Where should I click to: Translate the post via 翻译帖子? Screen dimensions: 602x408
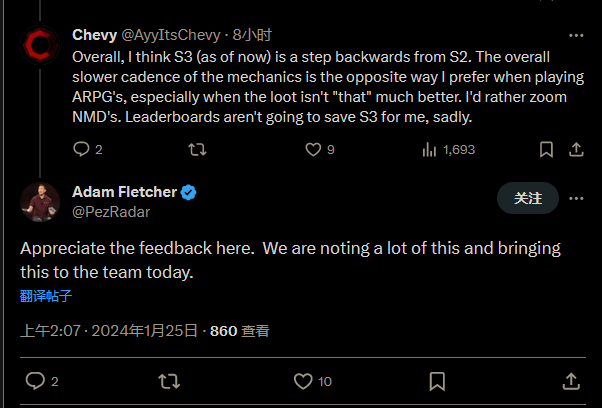(46, 296)
